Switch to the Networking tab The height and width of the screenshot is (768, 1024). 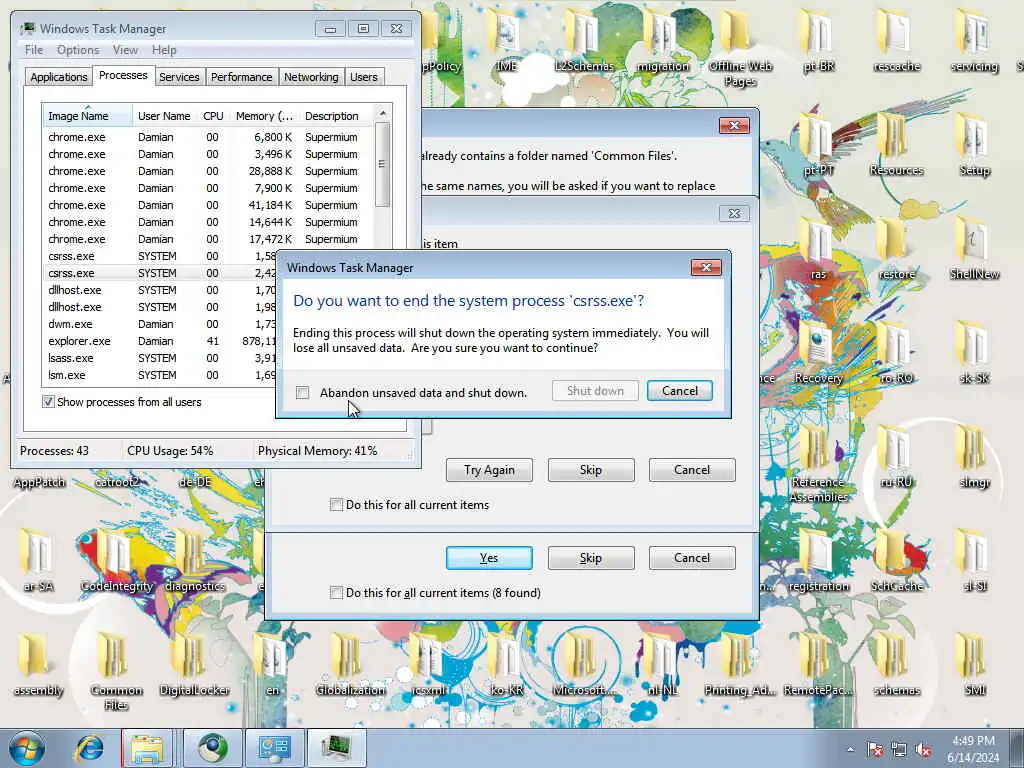tap(311, 77)
